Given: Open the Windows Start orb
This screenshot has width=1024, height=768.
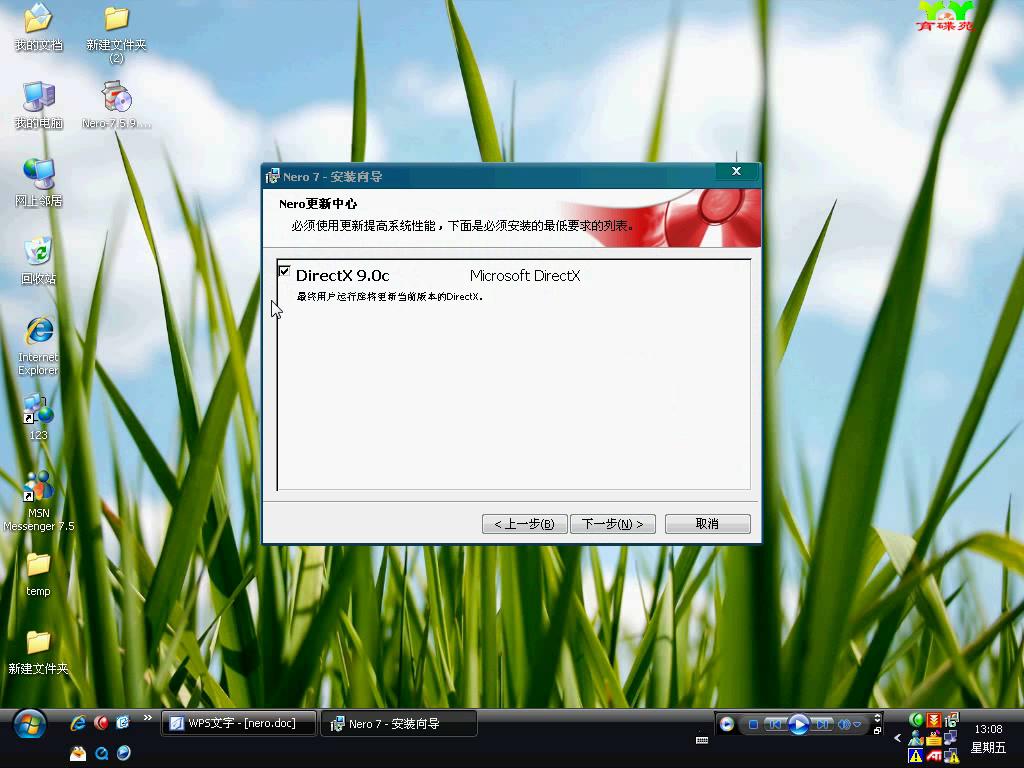Looking at the screenshot, I should 29,724.
